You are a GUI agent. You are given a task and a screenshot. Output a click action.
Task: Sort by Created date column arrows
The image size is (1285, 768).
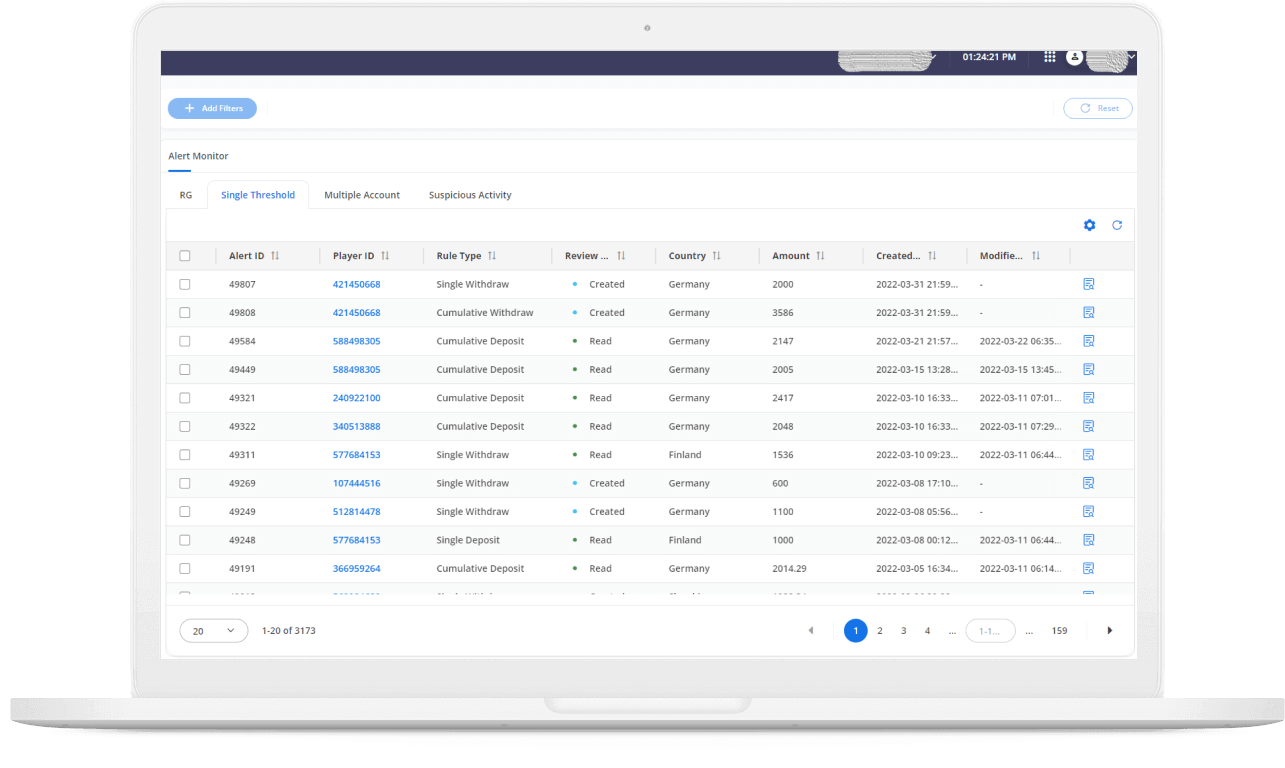932,256
